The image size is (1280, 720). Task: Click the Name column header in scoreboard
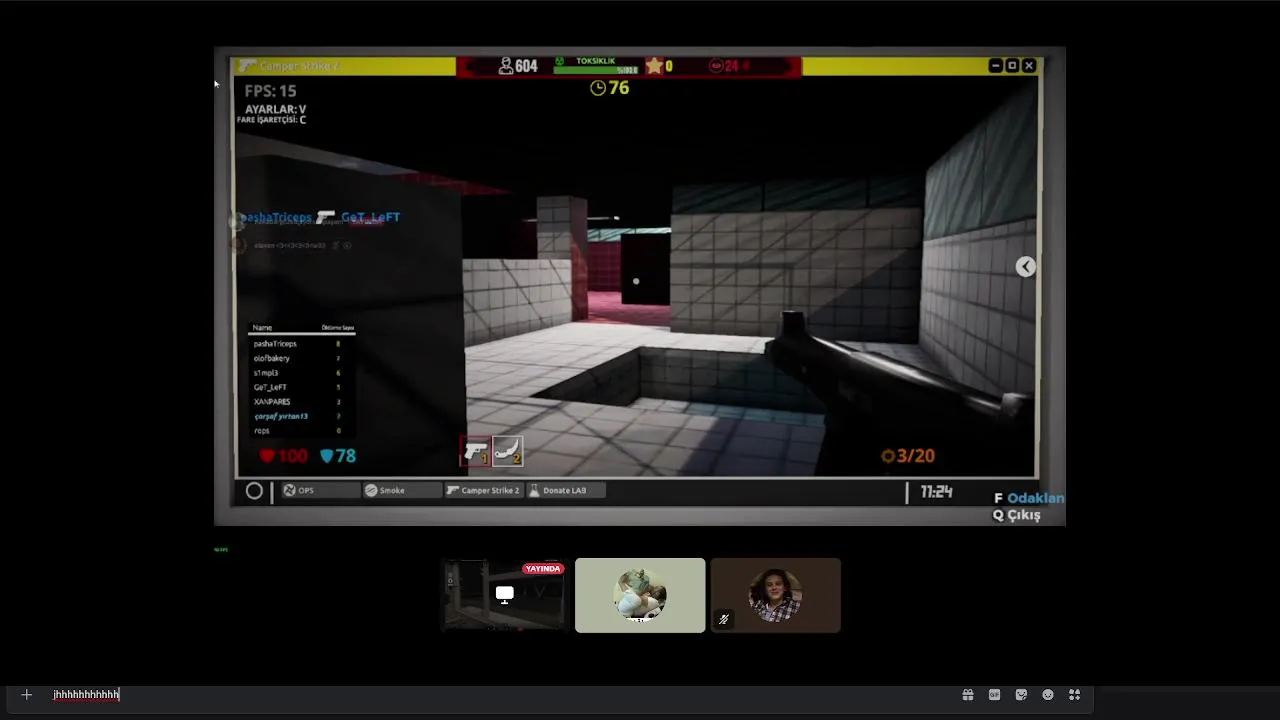click(262, 328)
